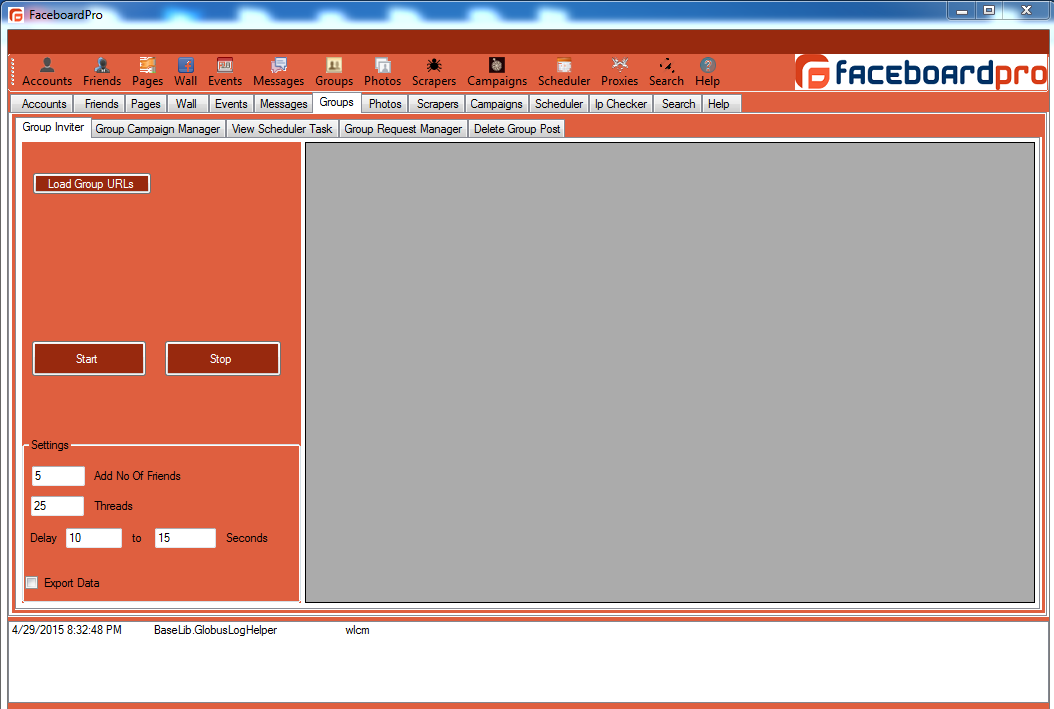Click the Start button
The width and height of the screenshot is (1054, 709).
(89, 359)
